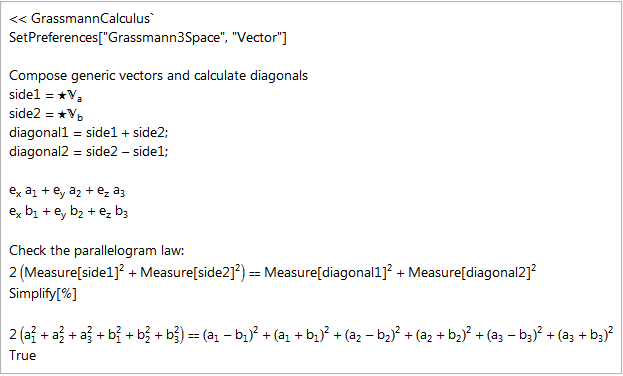This screenshot has height=376, width=623.
Task: Place cursor in diagonal2 definition line
Action: pos(89,151)
